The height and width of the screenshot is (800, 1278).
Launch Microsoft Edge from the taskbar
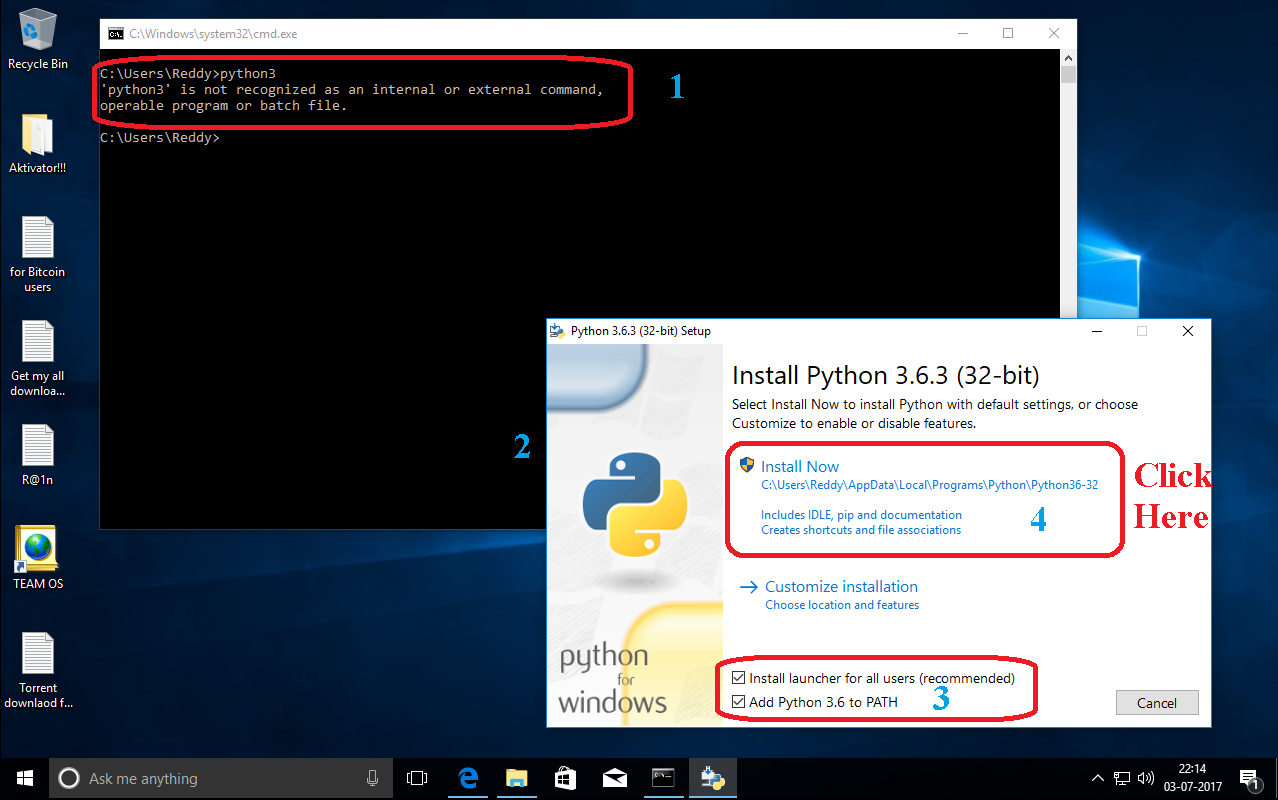pyautogui.click(x=467, y=777)
